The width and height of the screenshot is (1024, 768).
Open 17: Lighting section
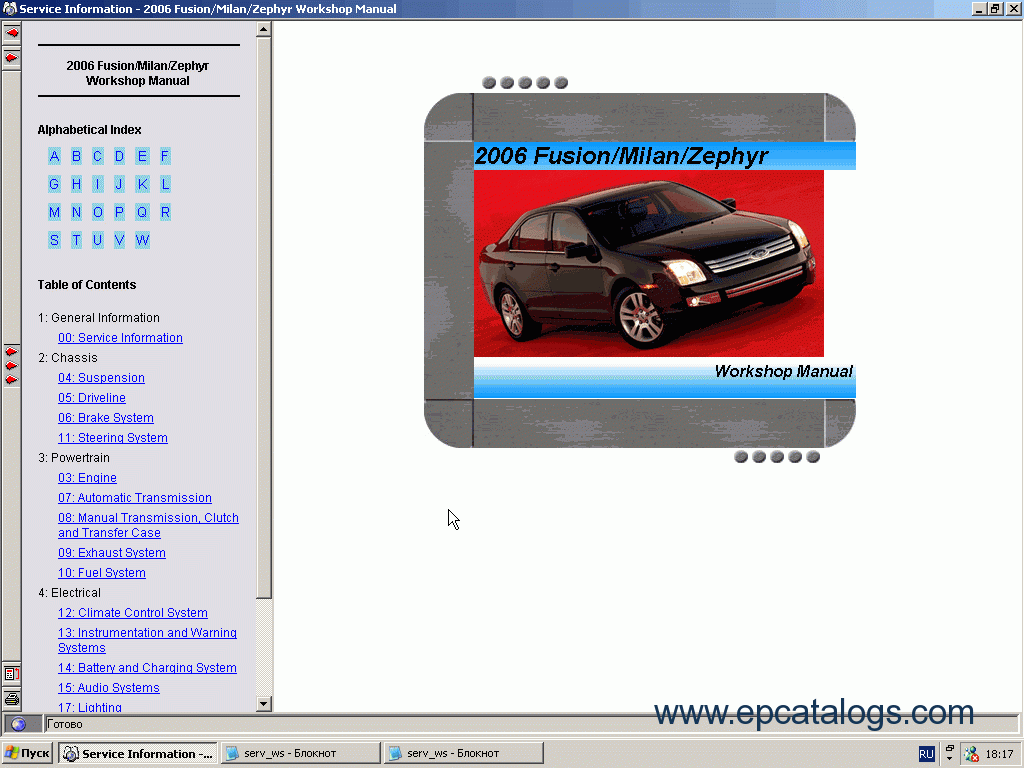click(x=89, y=707)
